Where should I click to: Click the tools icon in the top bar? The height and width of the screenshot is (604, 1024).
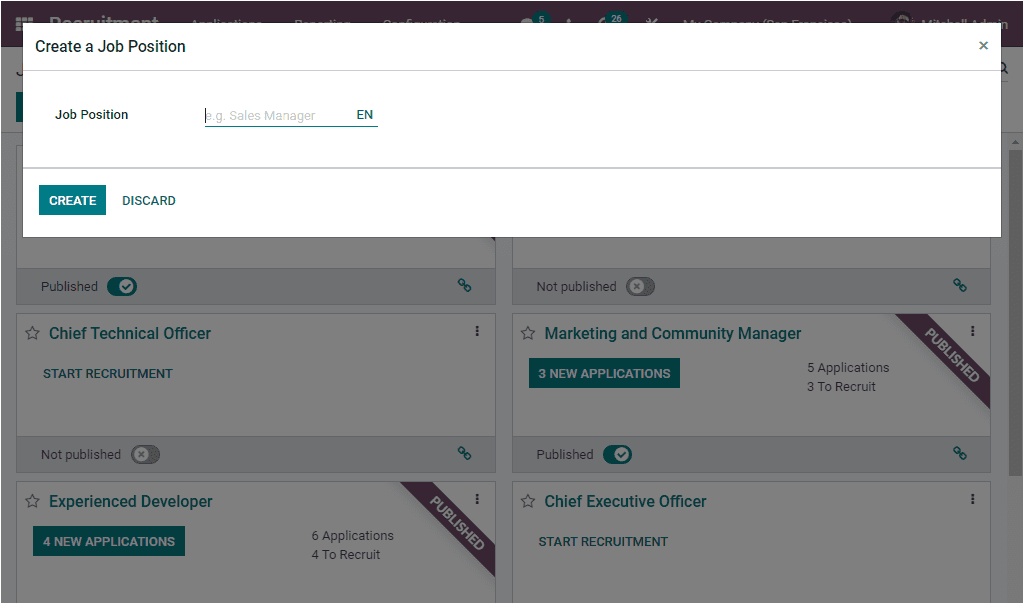(x=652, y=22)
